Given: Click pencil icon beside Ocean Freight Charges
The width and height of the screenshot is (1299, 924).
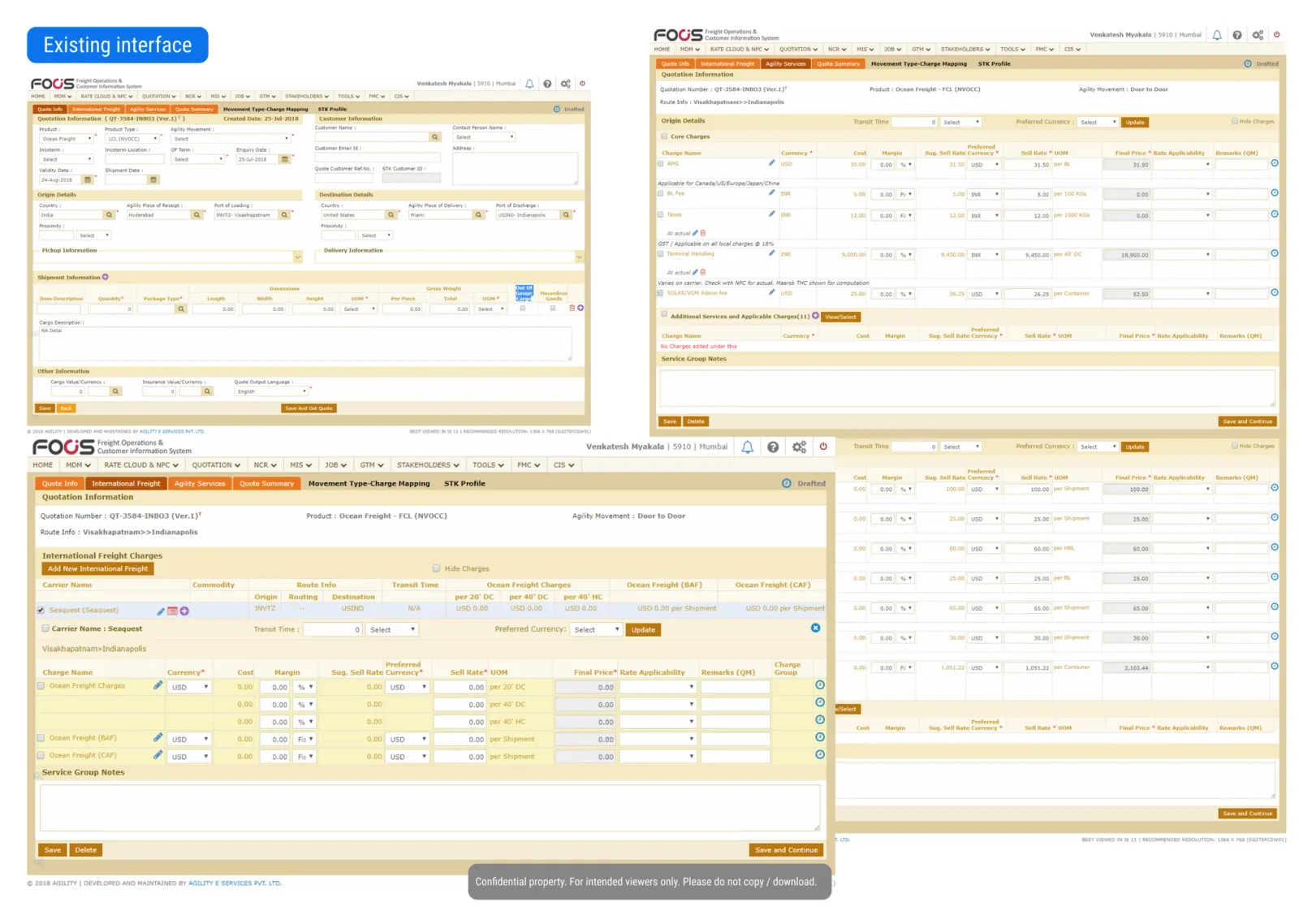Looking at the screenshot, I should click(158, 685).
